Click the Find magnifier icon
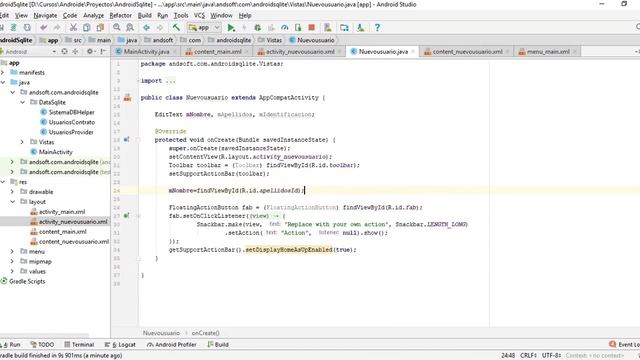This screenshot has width=640, height=360. pyautogui.click(x=117, y=27)
